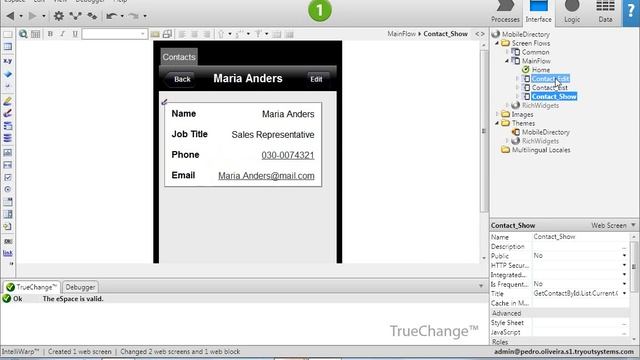640x360 pixels.
Task: Click the back navigation arrow
Action: pos(10,16)
